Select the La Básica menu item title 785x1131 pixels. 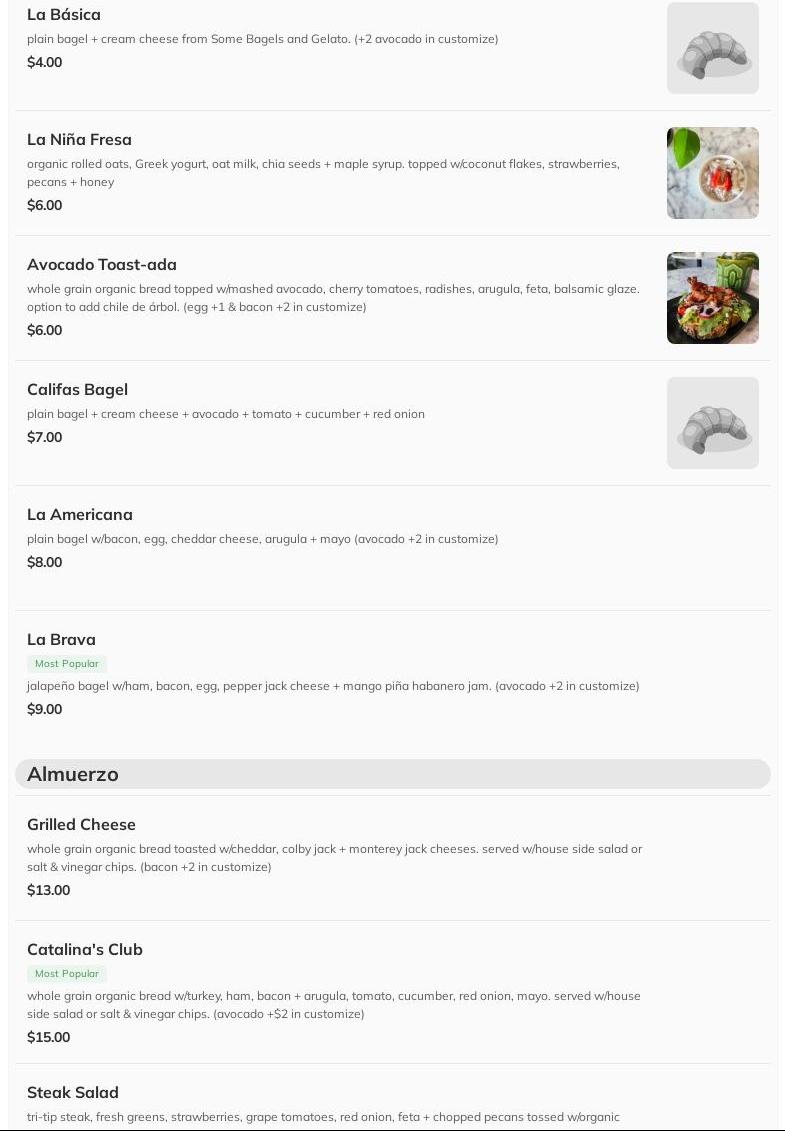[64, 15]
